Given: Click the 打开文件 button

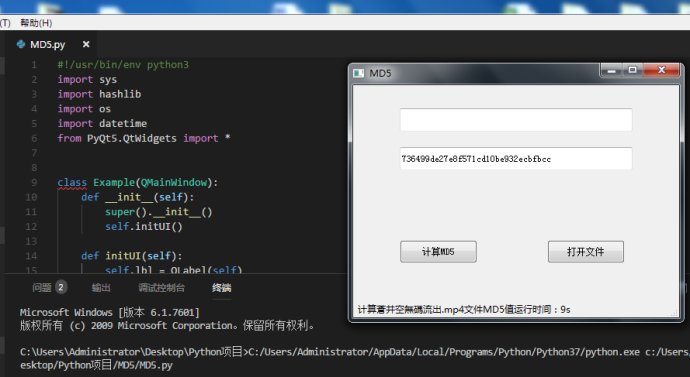Looking at the screenshot, I should pos(586,252).
